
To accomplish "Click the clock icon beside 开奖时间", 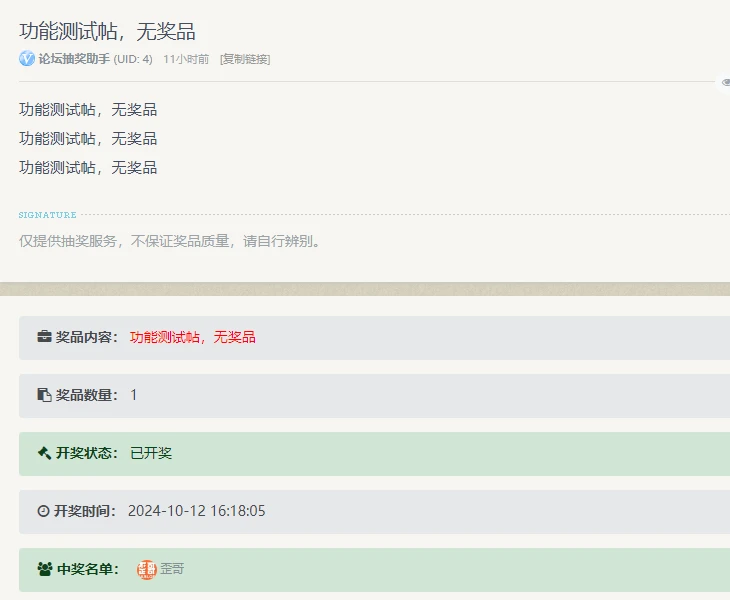I will click(x=43, y=511).
